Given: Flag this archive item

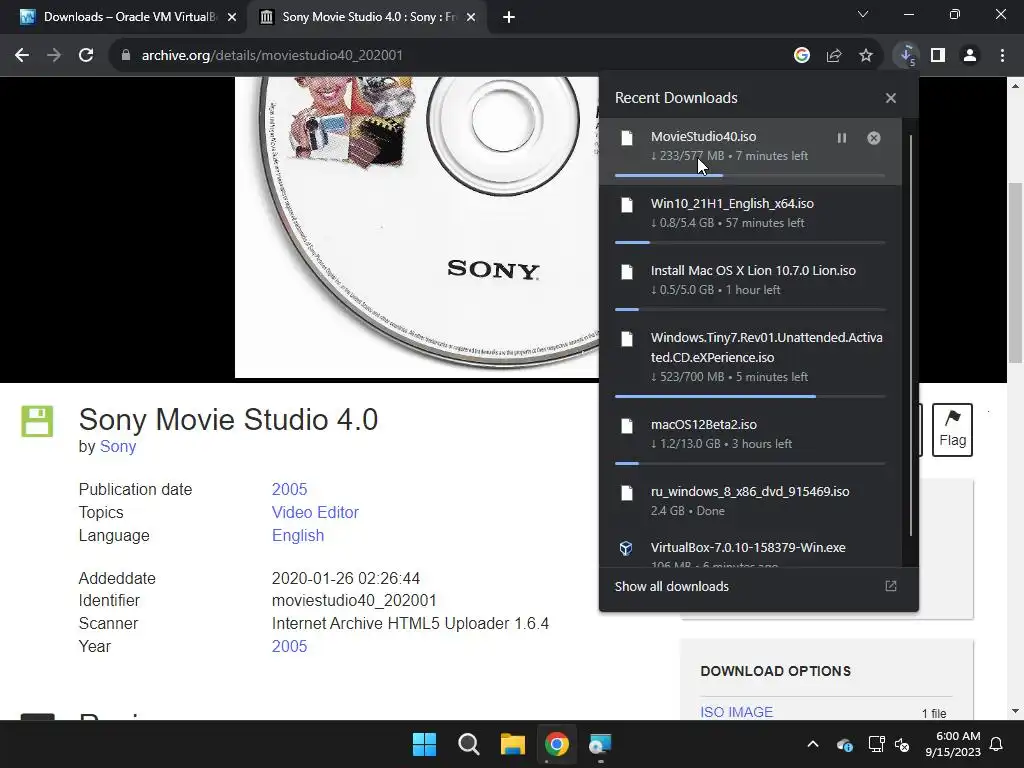Looking at the screenshot, I should [952, 430].
